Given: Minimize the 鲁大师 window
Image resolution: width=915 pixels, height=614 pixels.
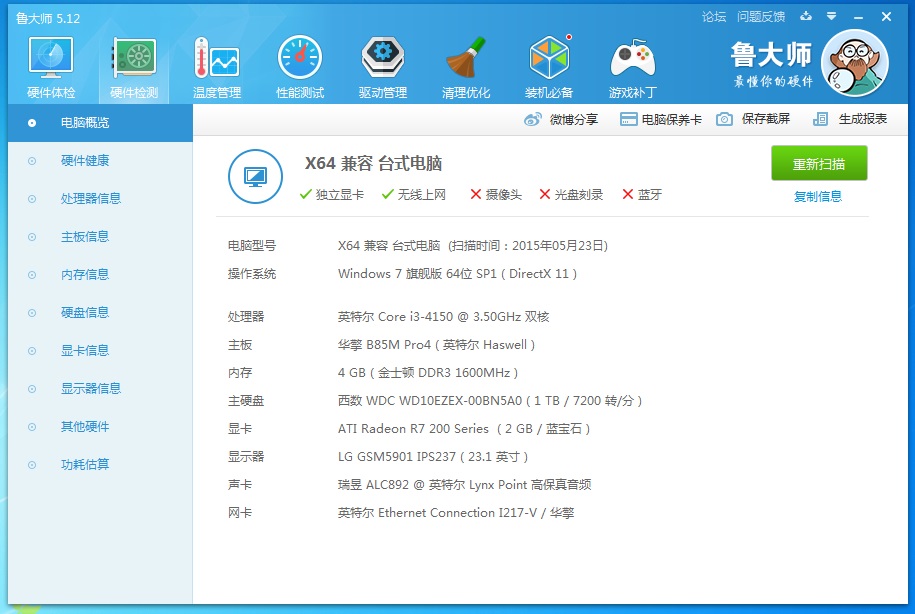Looking at the screenshot, I should coord(858,17).
